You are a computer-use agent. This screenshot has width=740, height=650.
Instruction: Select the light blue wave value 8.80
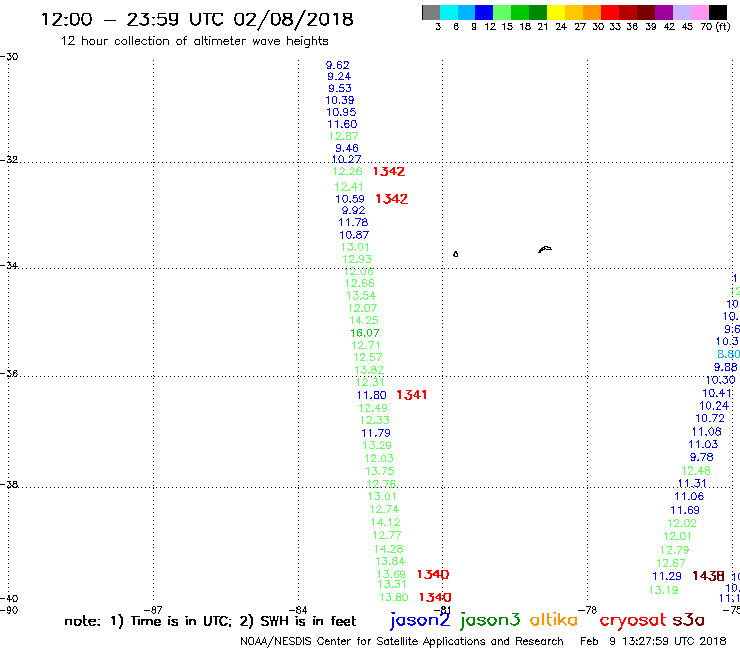[x=728, y=355]
